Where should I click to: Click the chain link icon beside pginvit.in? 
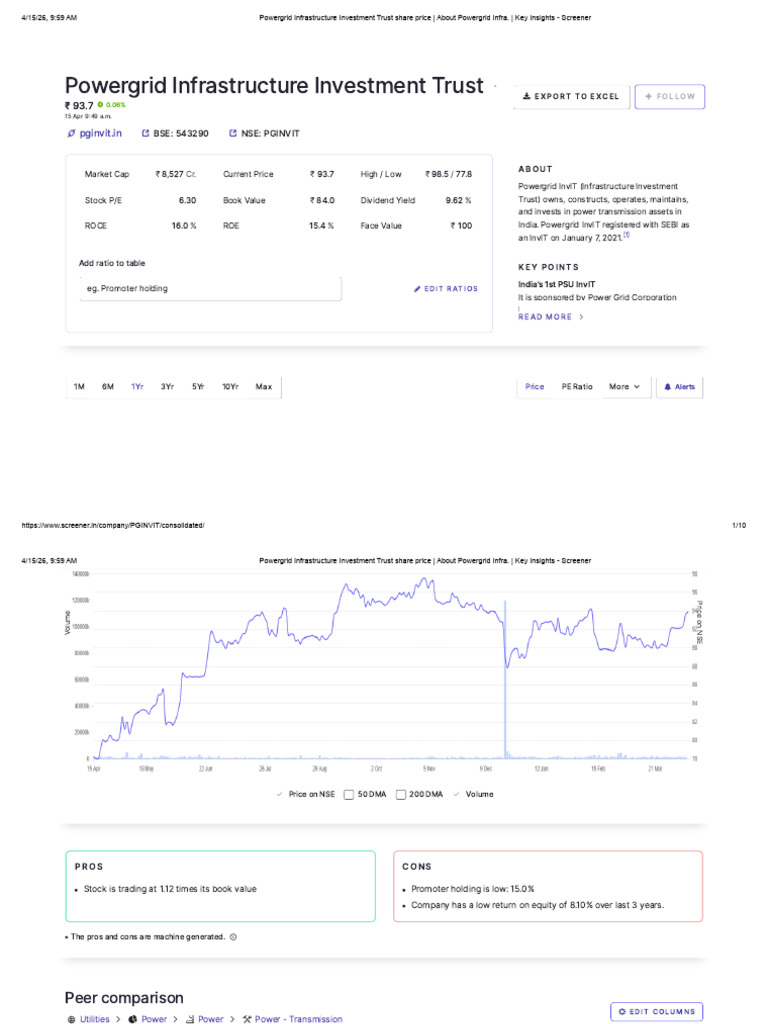(72, 133)
